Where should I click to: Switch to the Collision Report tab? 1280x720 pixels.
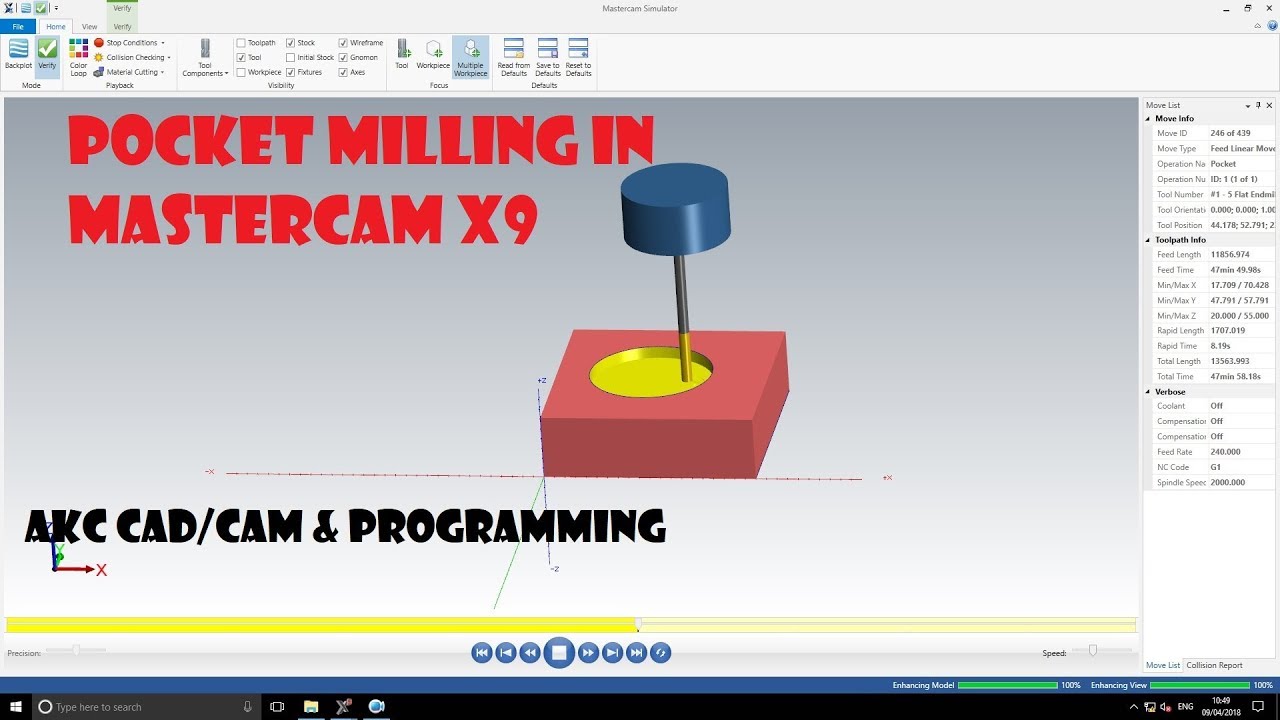point(1214,665)
